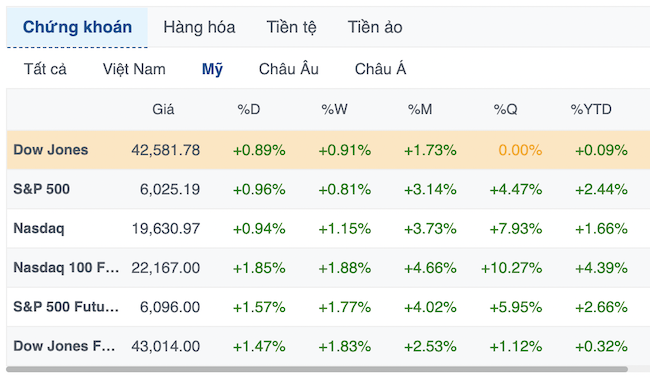650x383 pixels.
Task: View Châu Âu indices
Action: (289, 69)
